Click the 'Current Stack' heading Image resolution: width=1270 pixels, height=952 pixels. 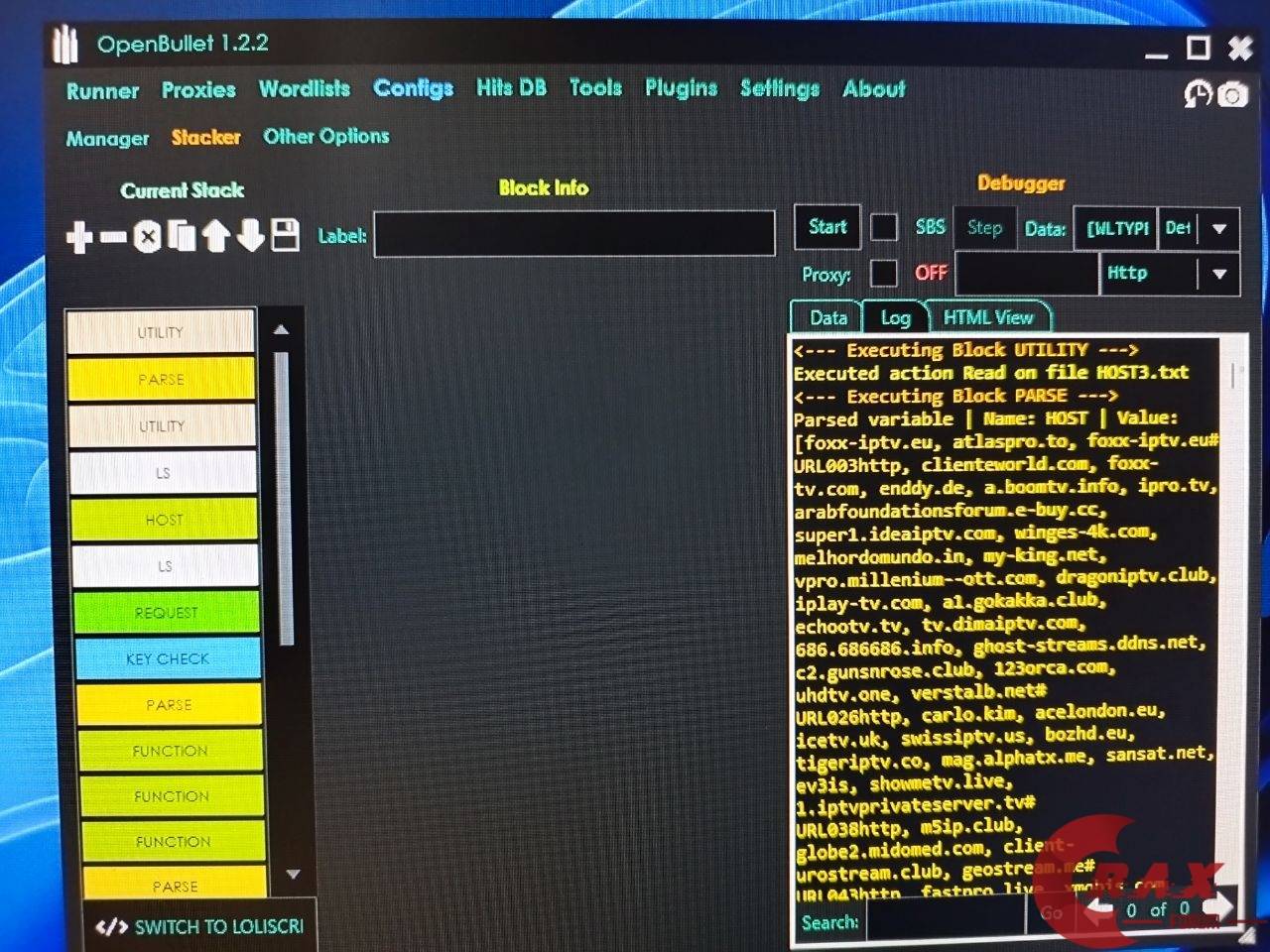click(183, 190)
